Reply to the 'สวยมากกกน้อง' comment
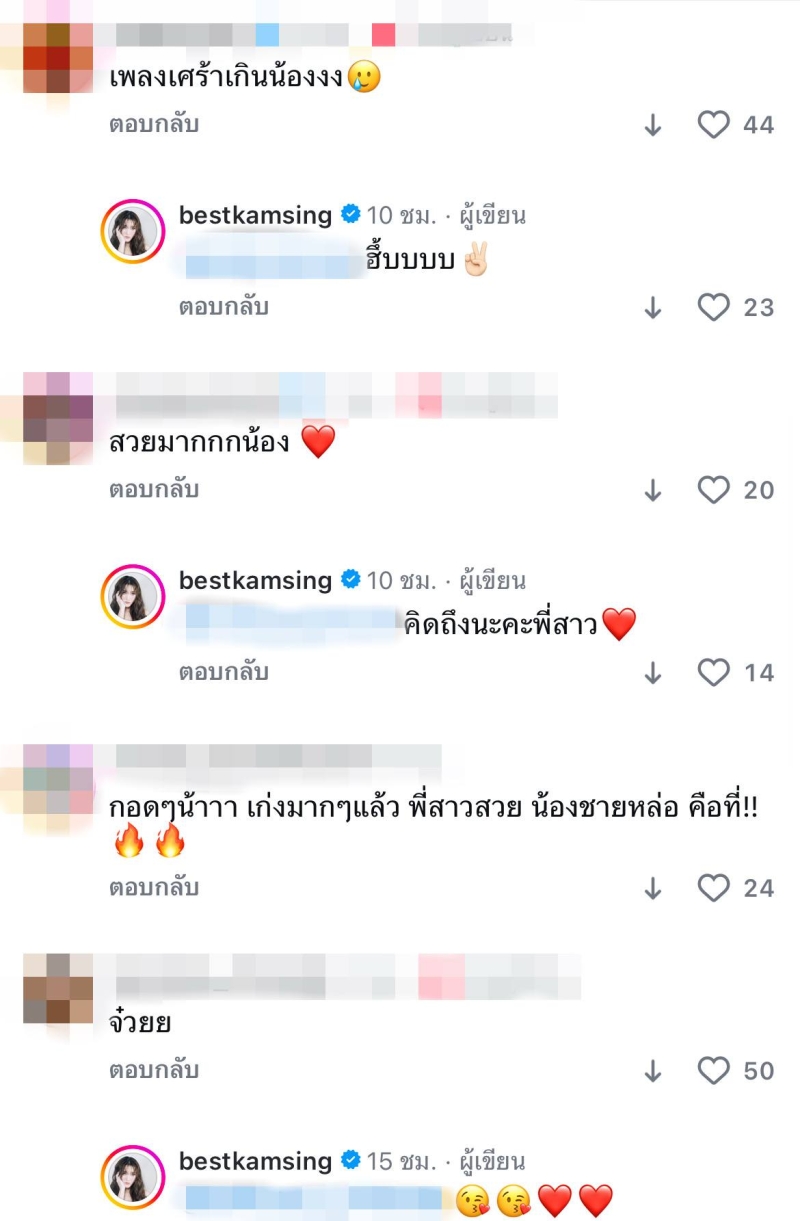 [154, 489]
